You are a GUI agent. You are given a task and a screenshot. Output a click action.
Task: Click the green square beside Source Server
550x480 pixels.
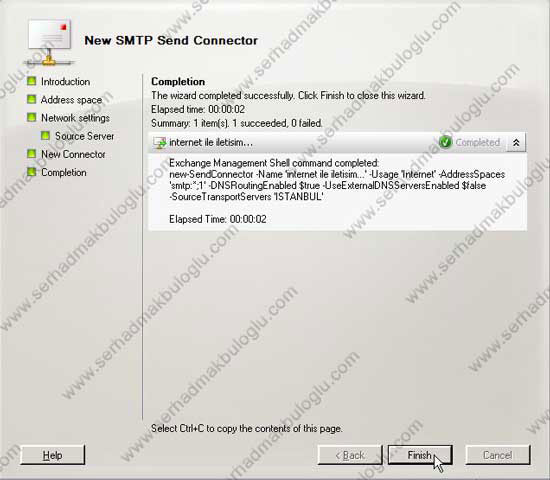tap(45, 135)
